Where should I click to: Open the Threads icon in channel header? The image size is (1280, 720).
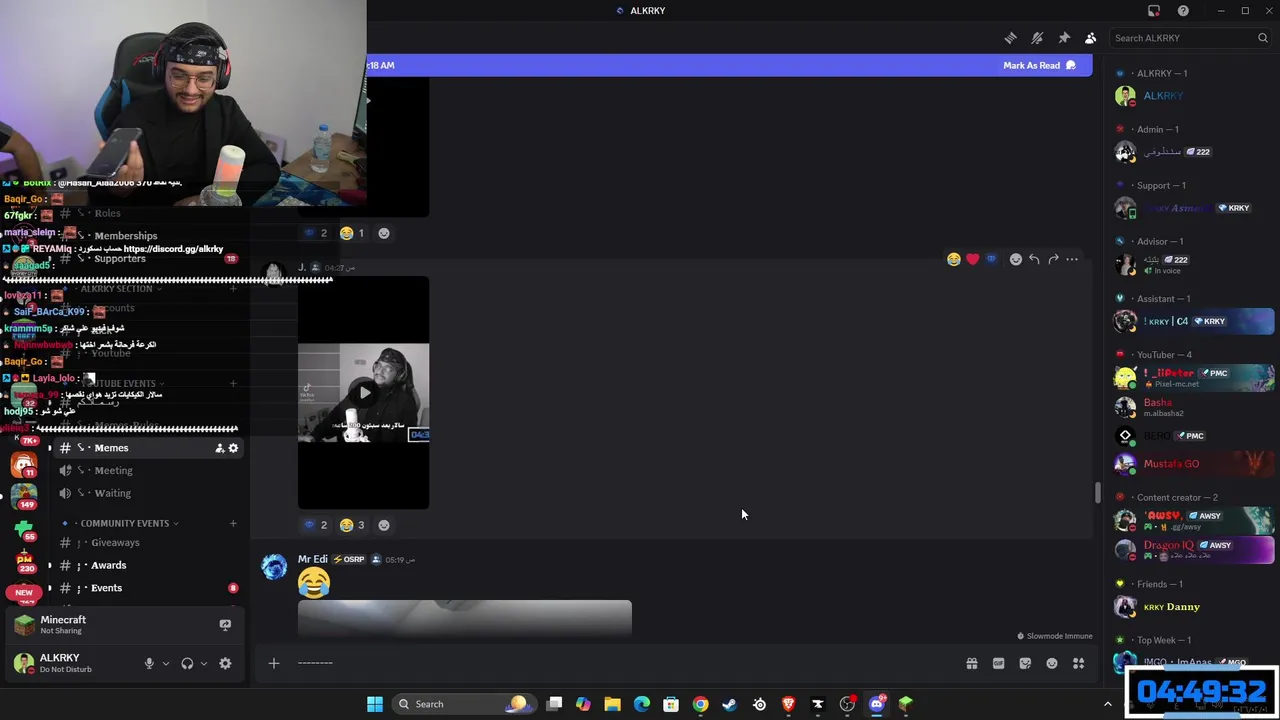(1011, 38)
